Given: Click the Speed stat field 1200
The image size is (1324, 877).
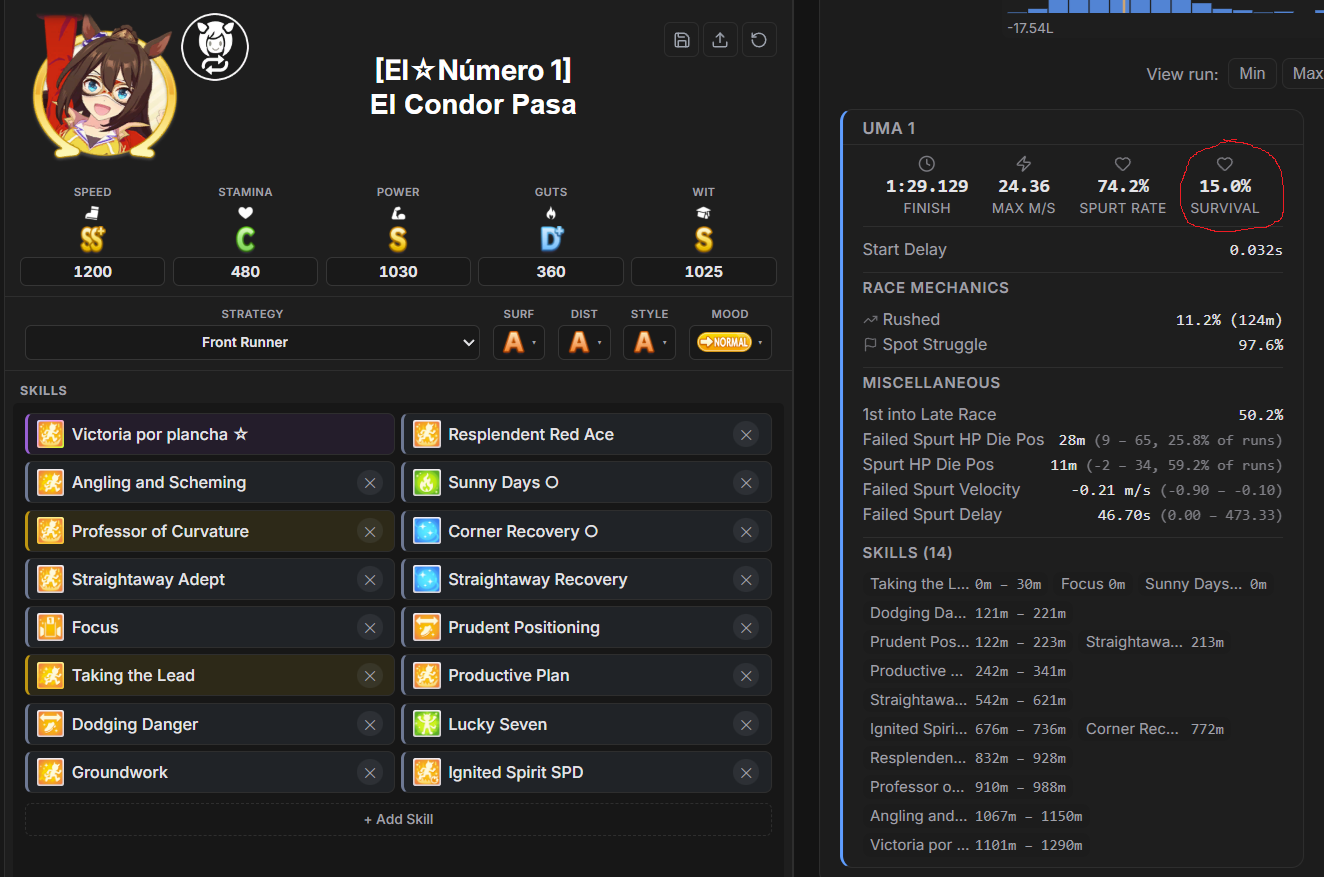Looking at the screenshot, I should pyautogui.click(x=92, y=271).
